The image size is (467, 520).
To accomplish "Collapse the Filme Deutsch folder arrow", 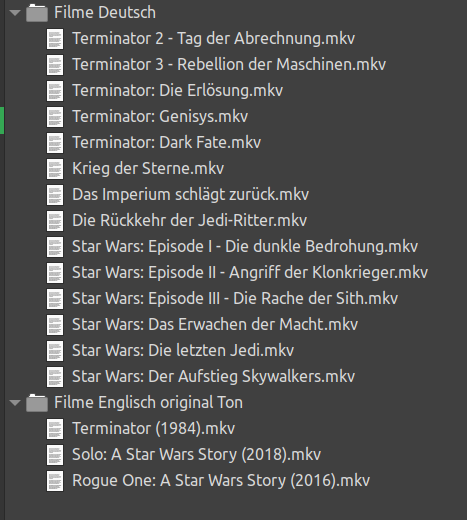I will [15, 13].
